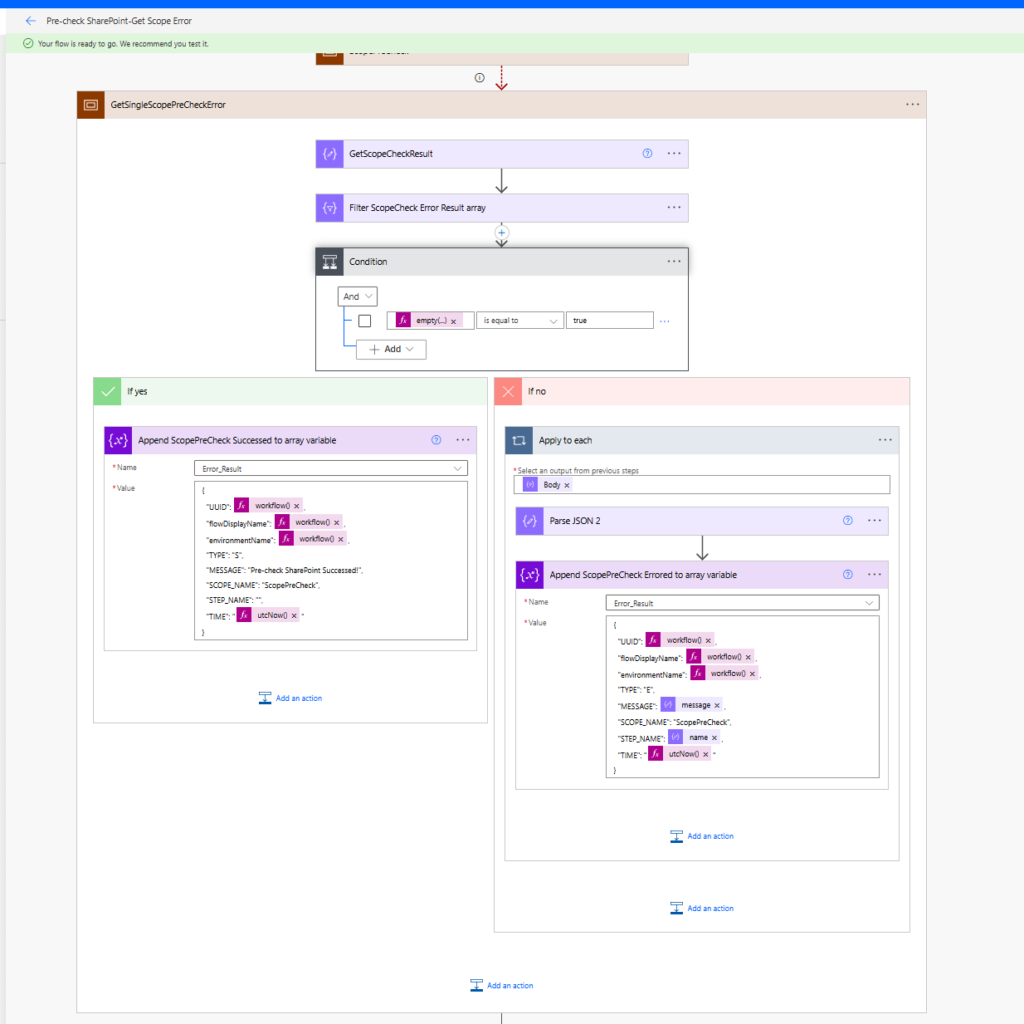
Task: Open ellipsis menu on the Condition card
Action: 674,262
